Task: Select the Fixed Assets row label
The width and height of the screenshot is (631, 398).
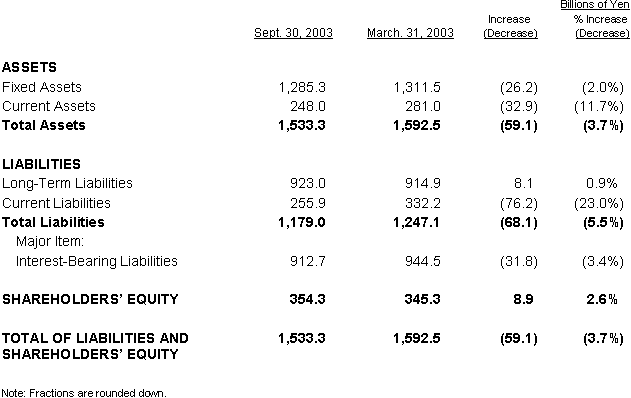Action: [42, 87]
